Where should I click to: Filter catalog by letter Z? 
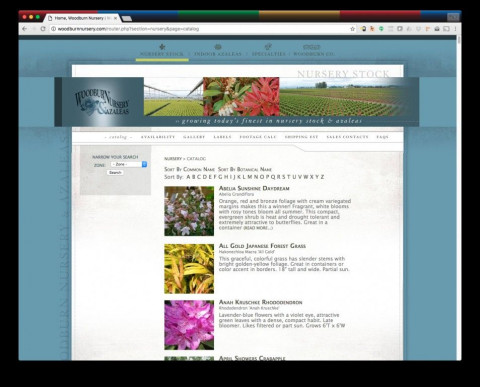(322, 177)
